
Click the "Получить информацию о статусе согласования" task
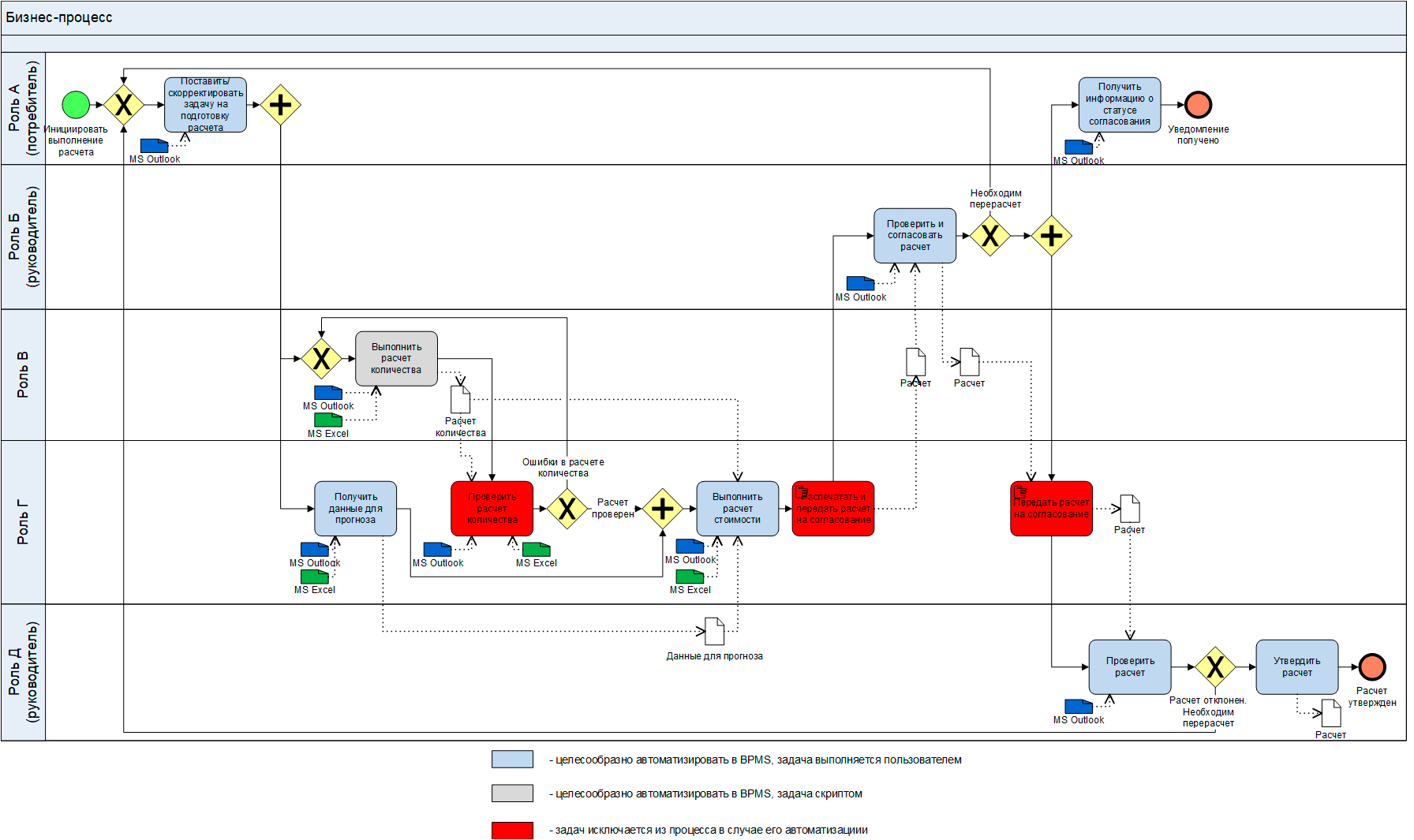[x=1119, y=105]
